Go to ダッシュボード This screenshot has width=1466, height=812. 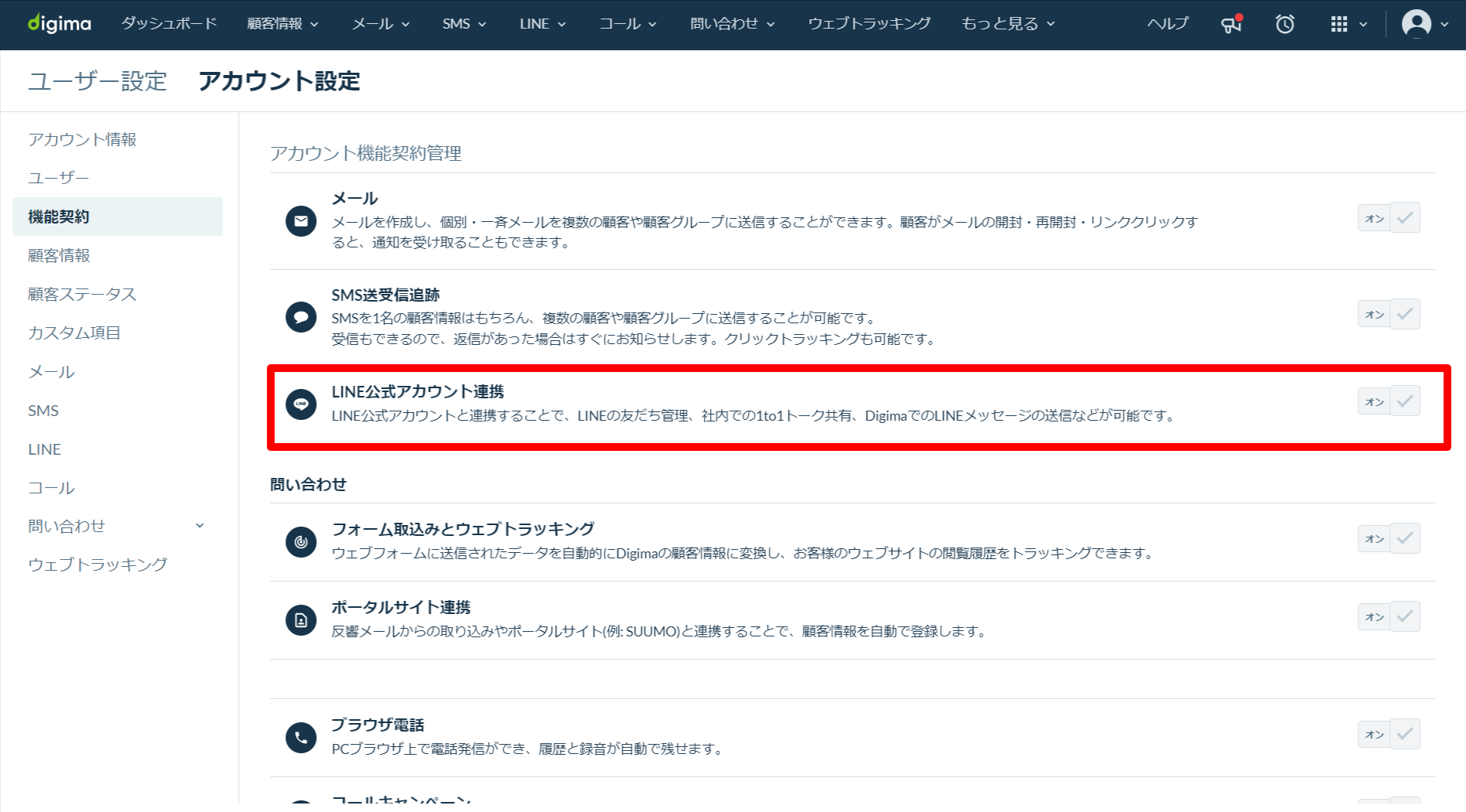click(169, 24)
